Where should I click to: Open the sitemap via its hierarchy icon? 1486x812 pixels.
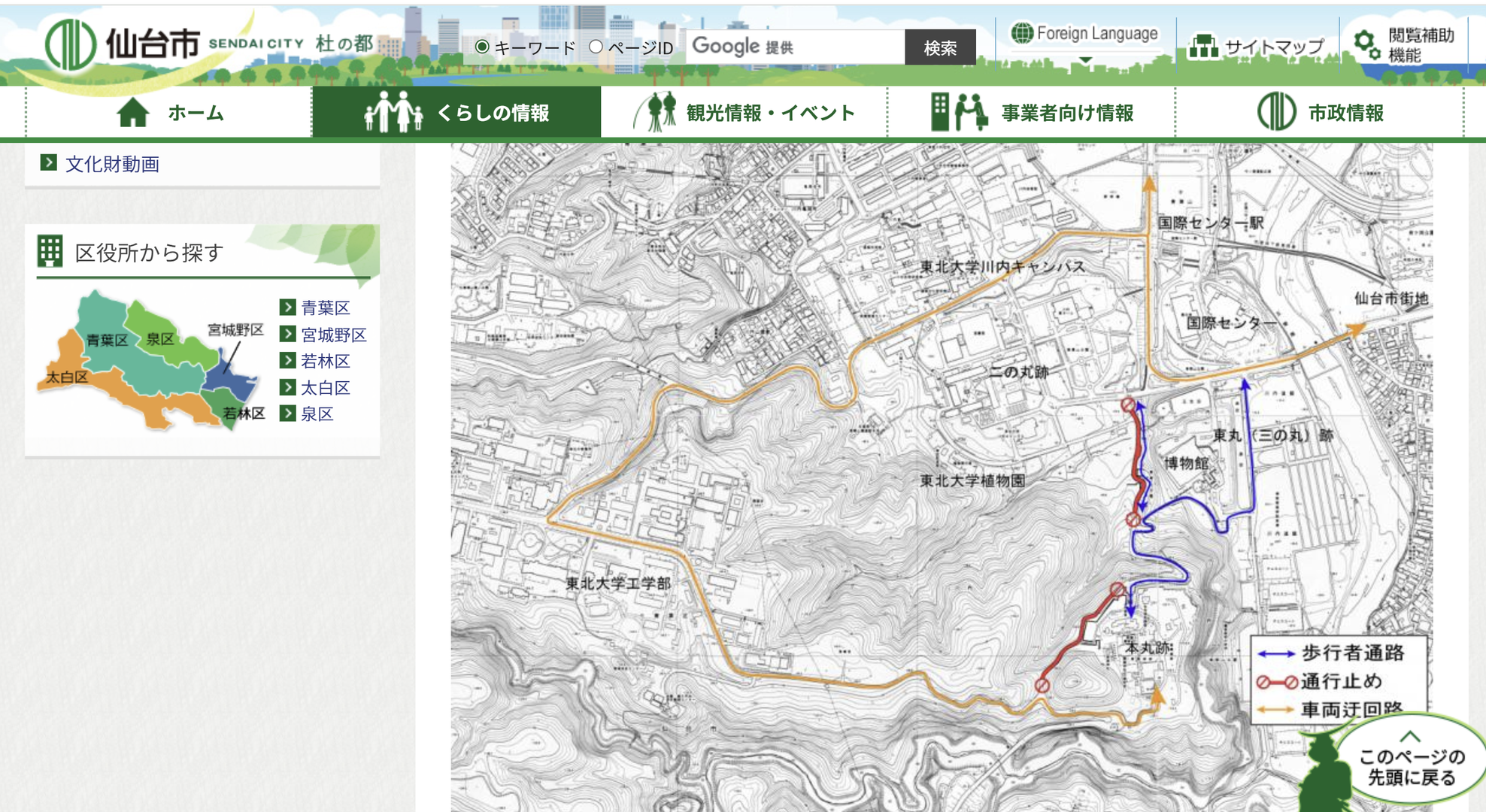tap(1203, 47)
